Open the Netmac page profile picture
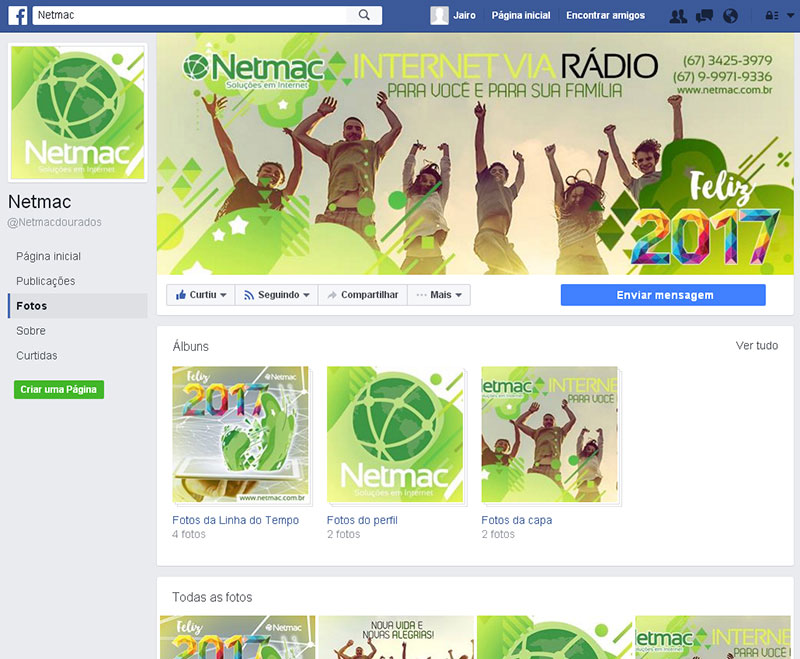Image resolution: width=800 pixels, height=659 pixels. pyautogui.click(x=78, y=112)
